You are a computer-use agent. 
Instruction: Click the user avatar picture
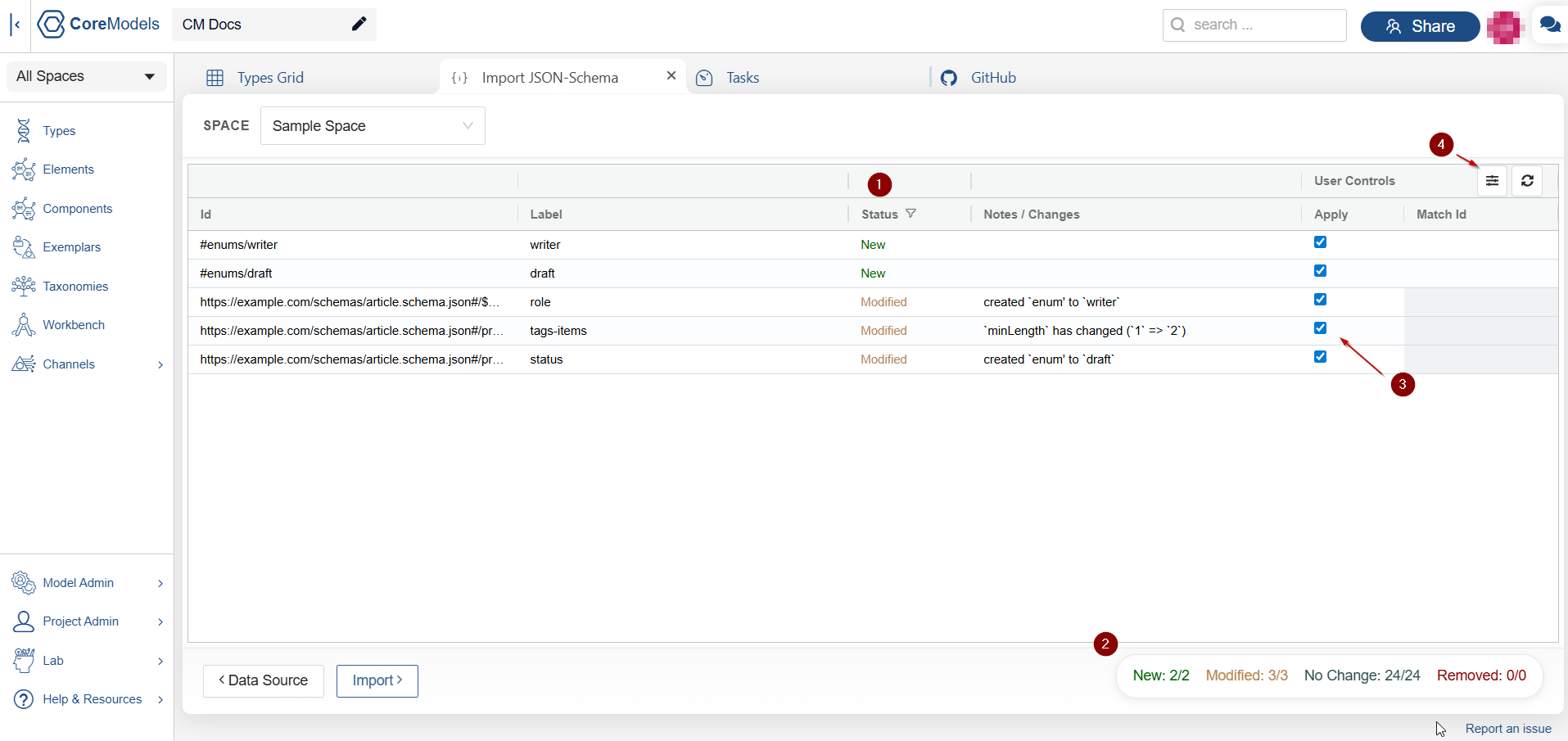tap(1503, 27)
